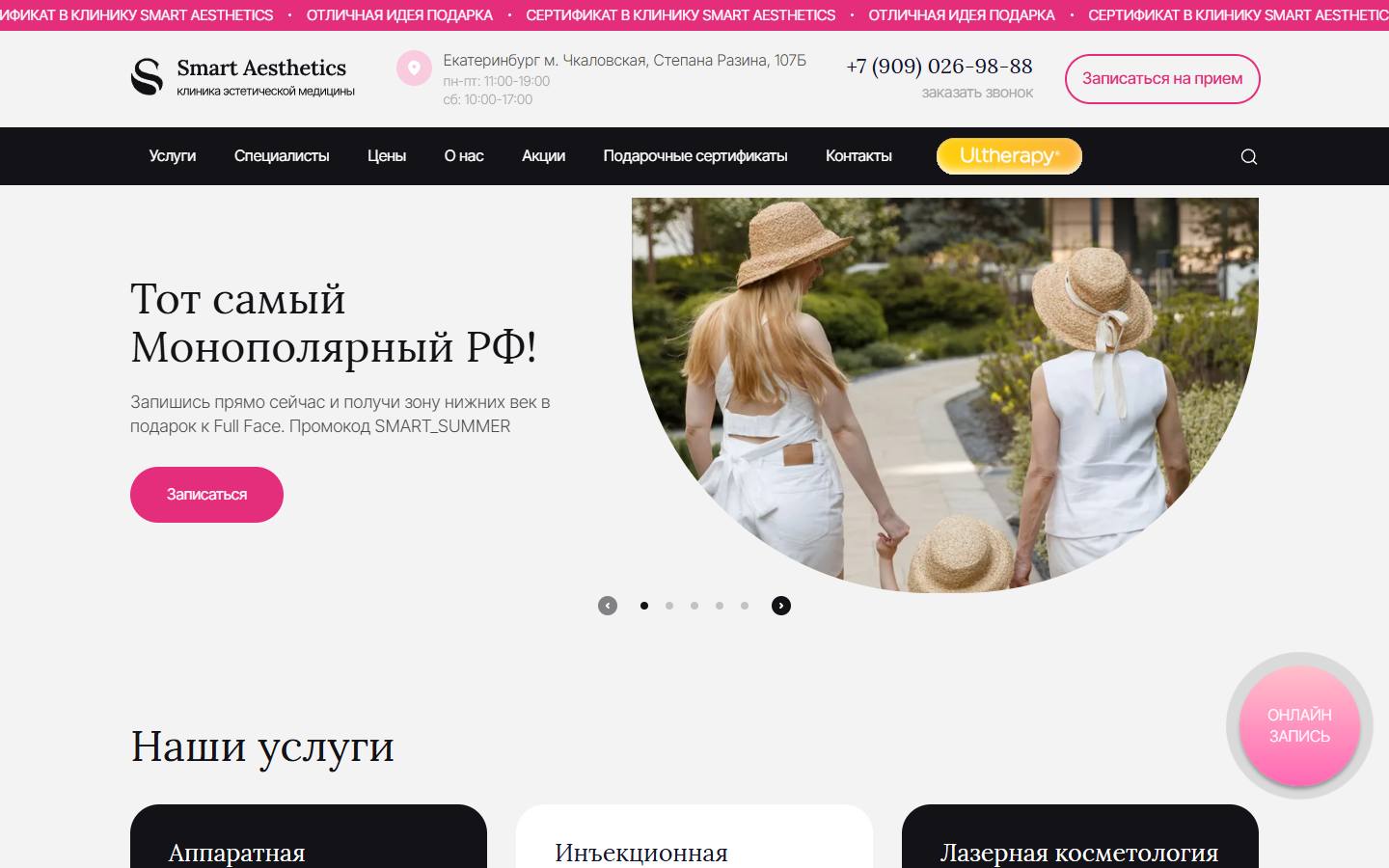Click the SMART_SUMMER promo description text
The image size is (1389, 868).
[340, 414]
